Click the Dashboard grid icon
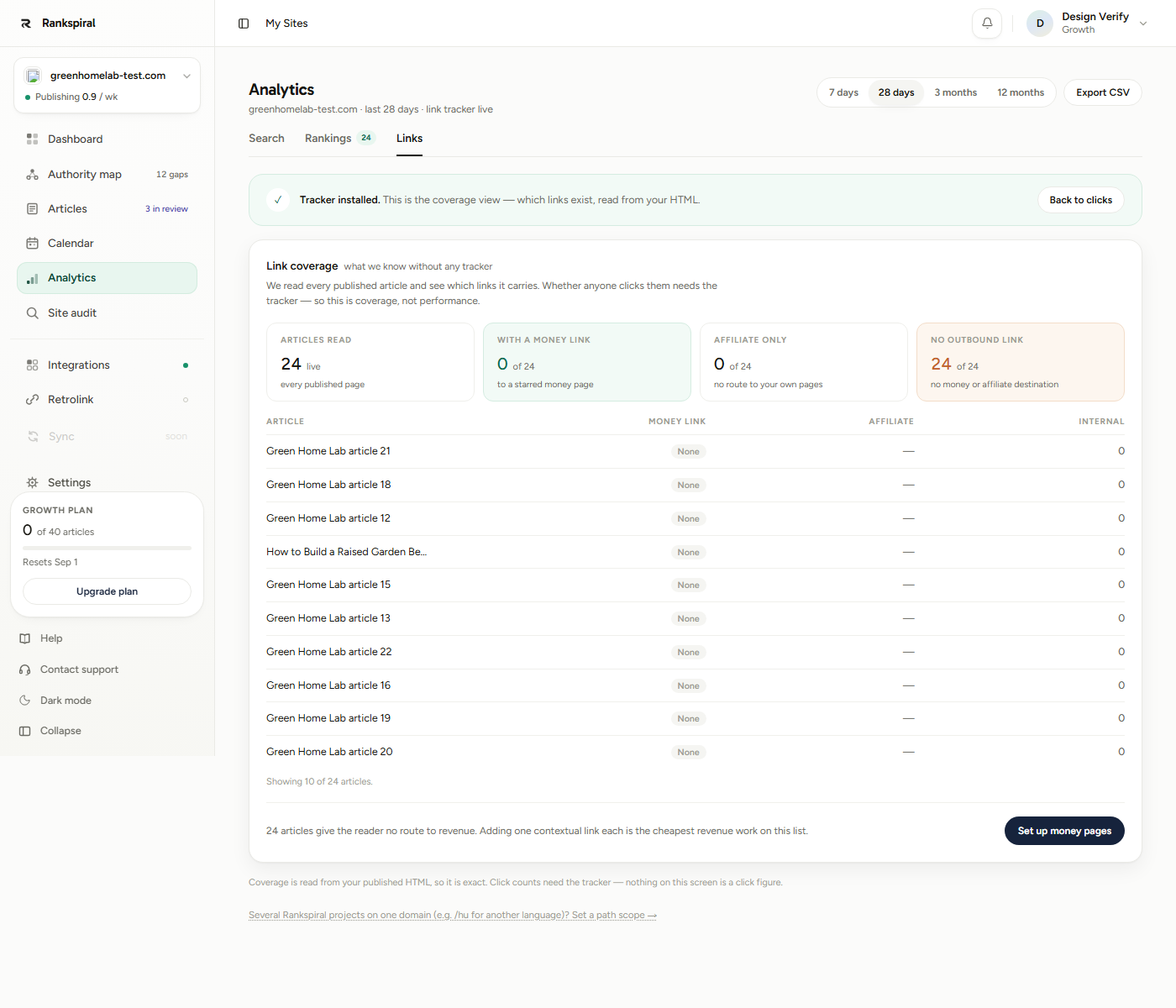This screenshot has width=1176, height=1008. click(32, 139)
